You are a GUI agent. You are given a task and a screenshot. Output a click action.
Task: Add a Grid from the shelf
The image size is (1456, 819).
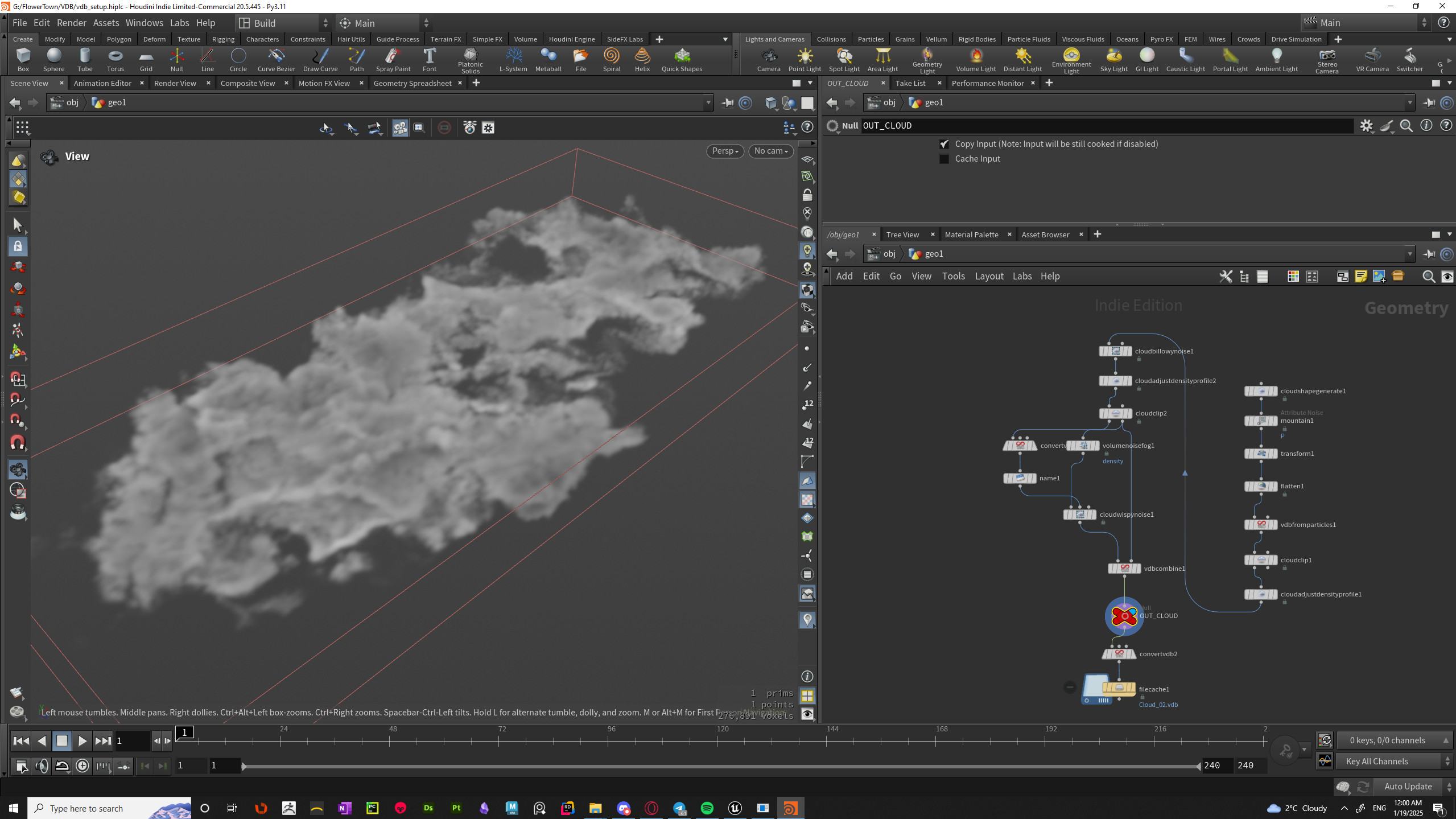coord(146,60)
